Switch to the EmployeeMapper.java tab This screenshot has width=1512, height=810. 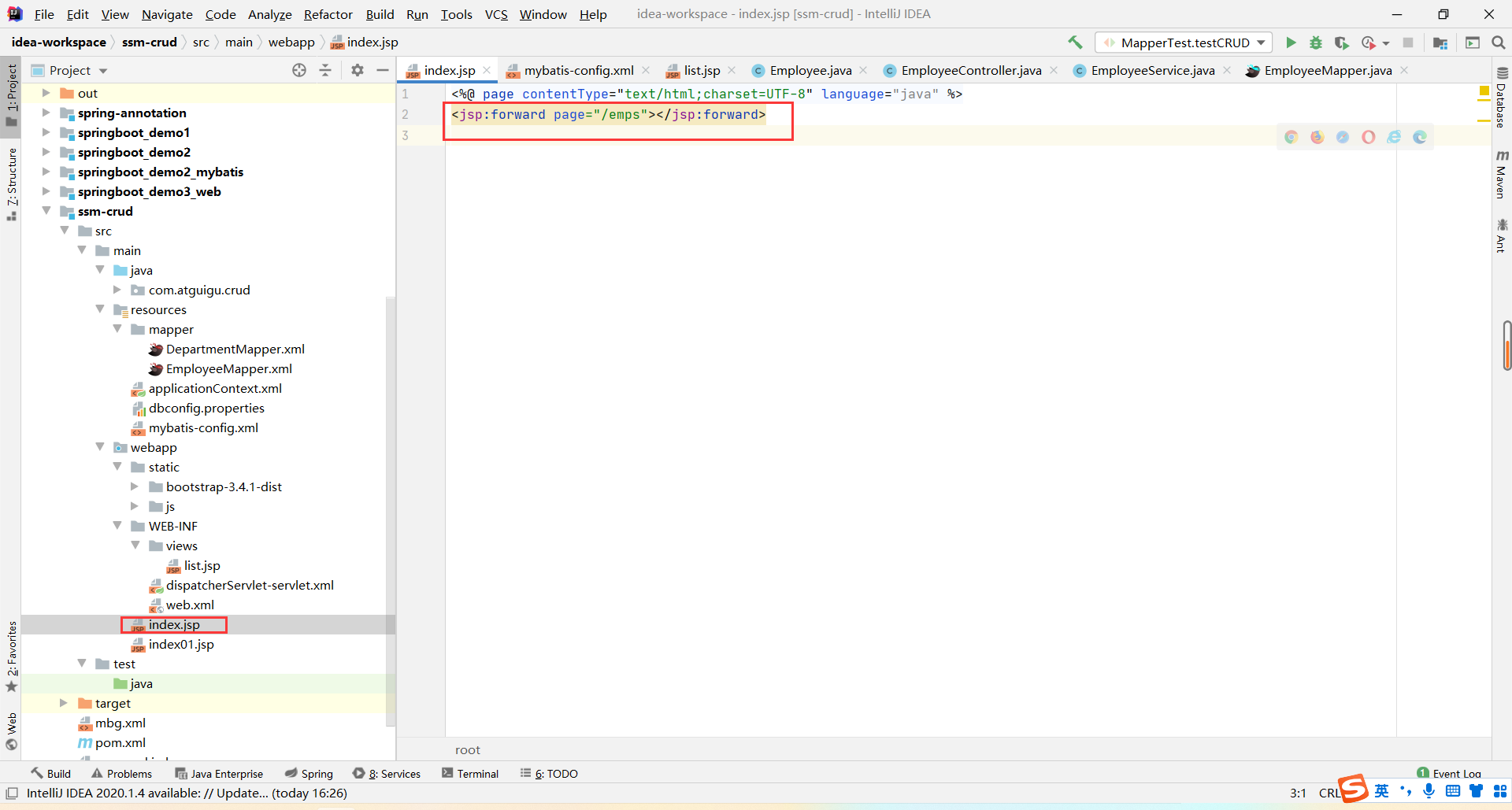[1328, 70]
